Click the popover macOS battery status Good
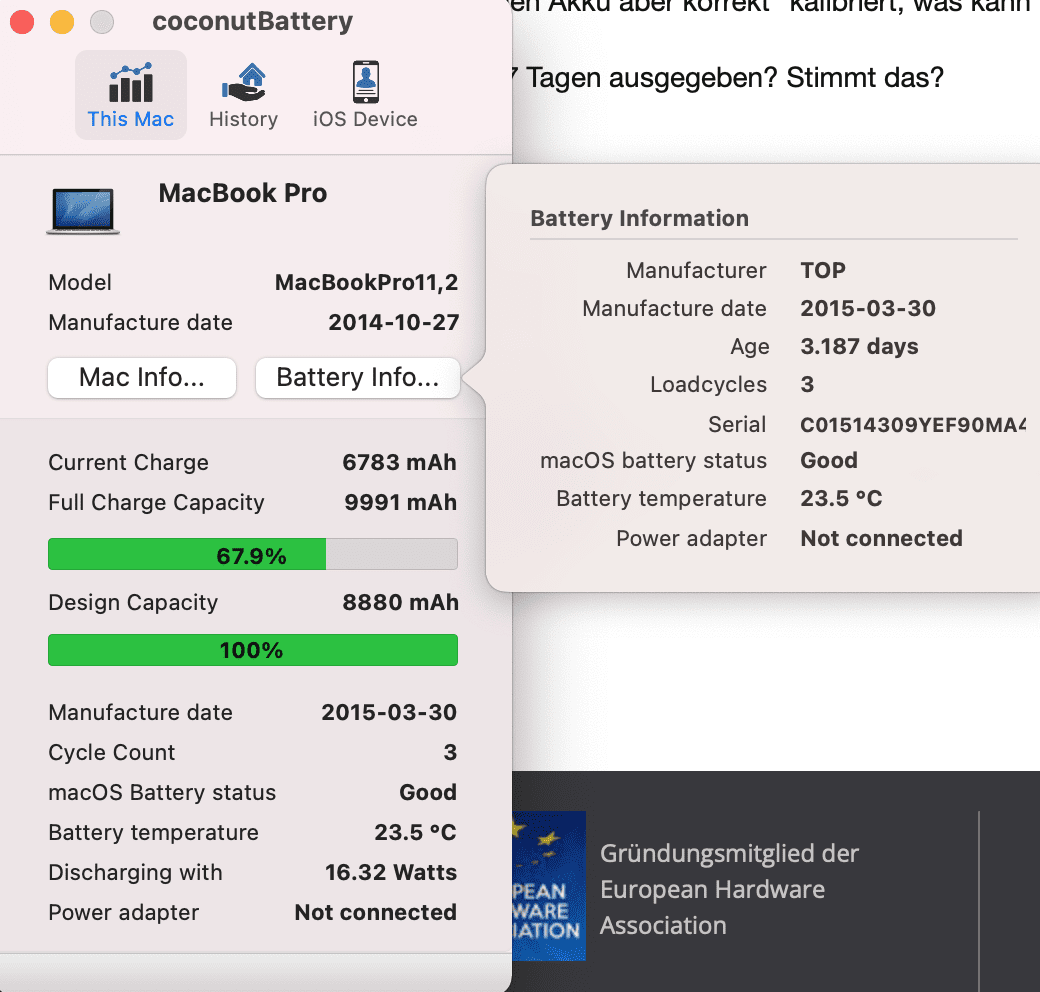The height and width of the screenshot is (992, 1040). [829, 461]
